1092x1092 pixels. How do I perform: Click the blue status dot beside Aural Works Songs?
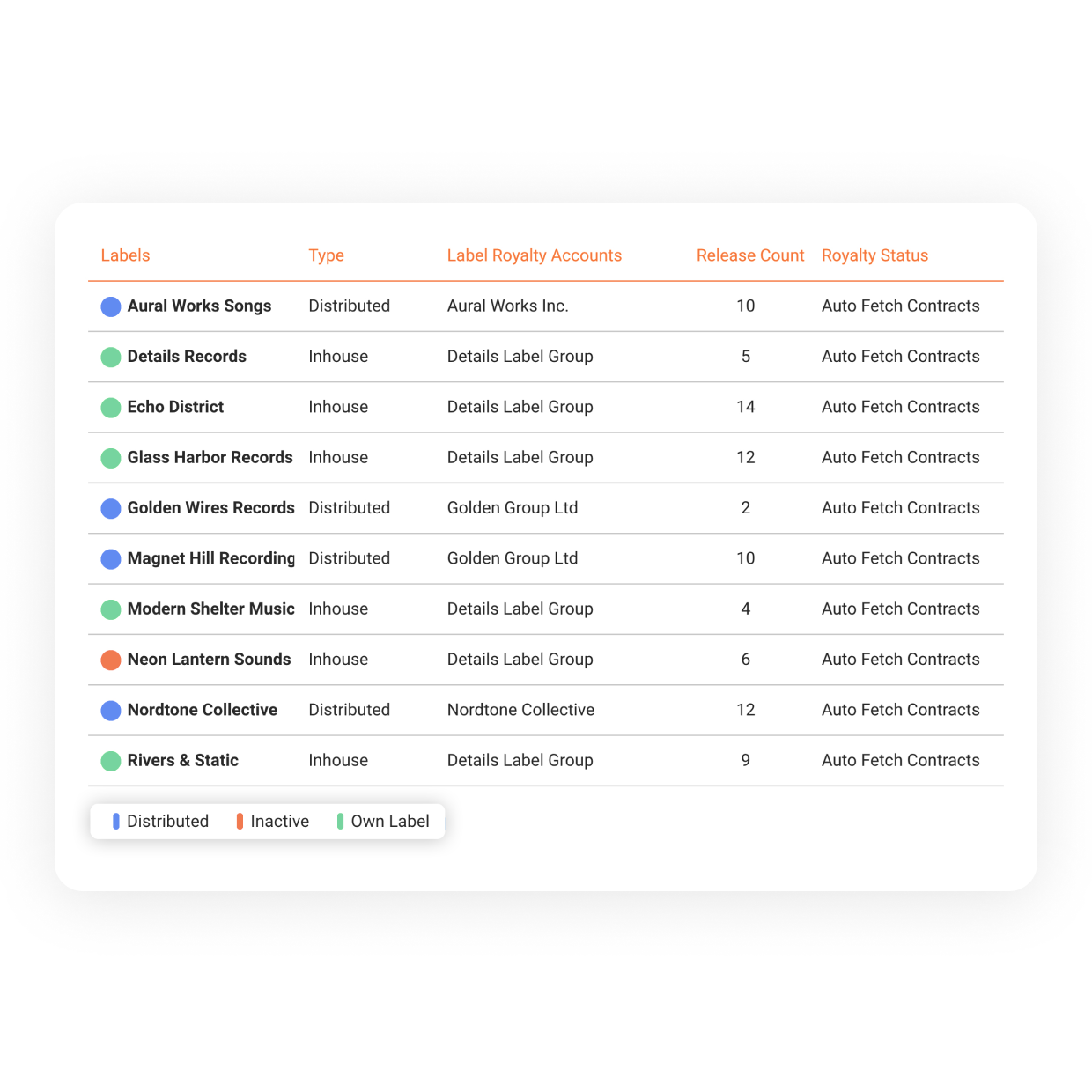(111, 306)
